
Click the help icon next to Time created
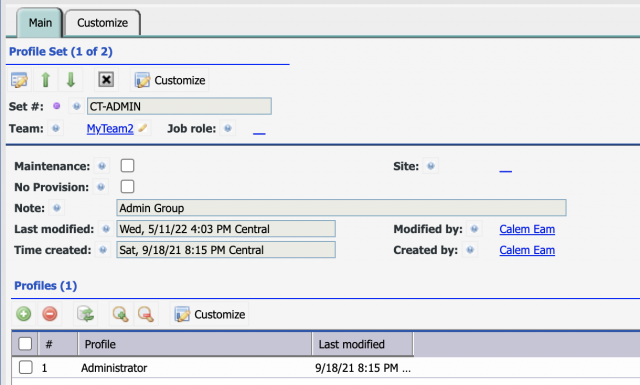[x=103, y=249]
